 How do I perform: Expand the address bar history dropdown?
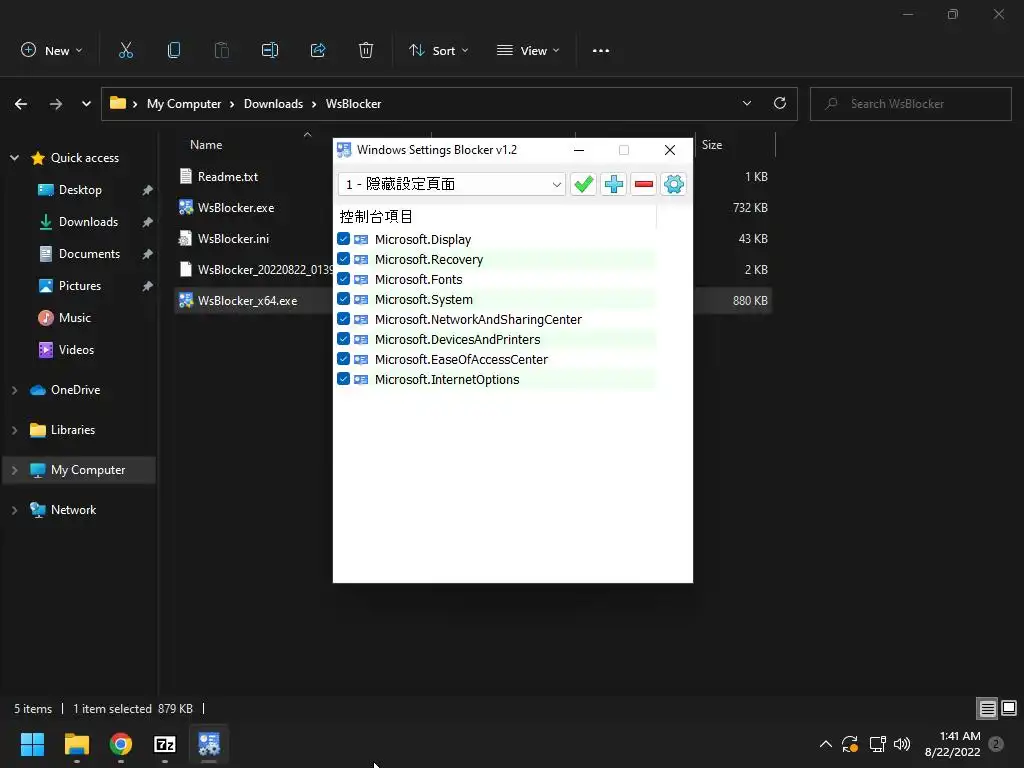(746, 103)
